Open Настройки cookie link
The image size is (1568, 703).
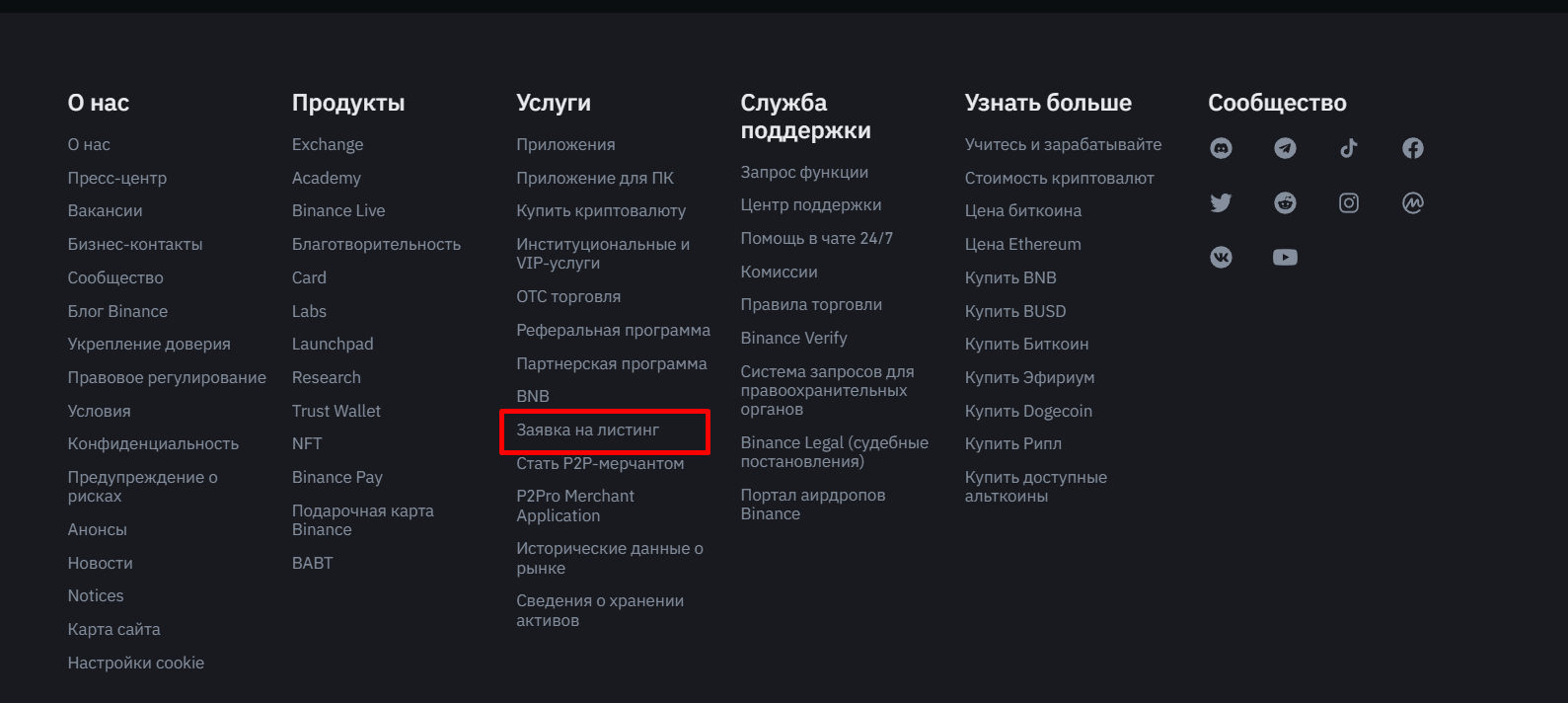[136, 663]
